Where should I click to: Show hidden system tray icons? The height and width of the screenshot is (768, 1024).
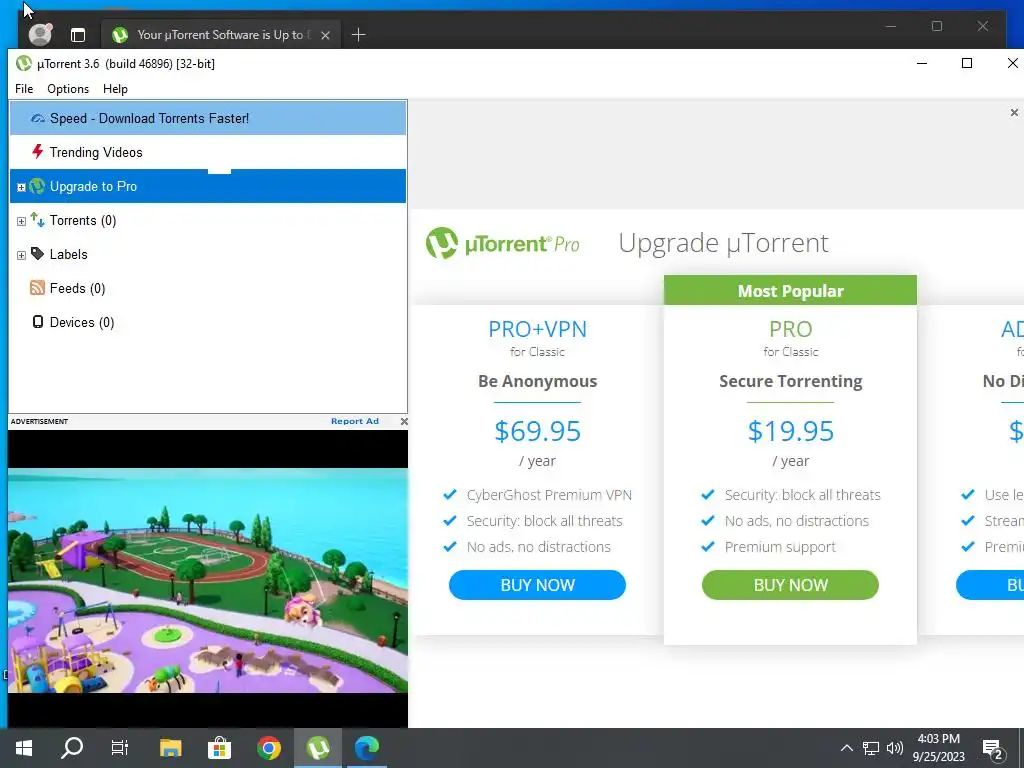pyautogui.click(x=846, y=748)
